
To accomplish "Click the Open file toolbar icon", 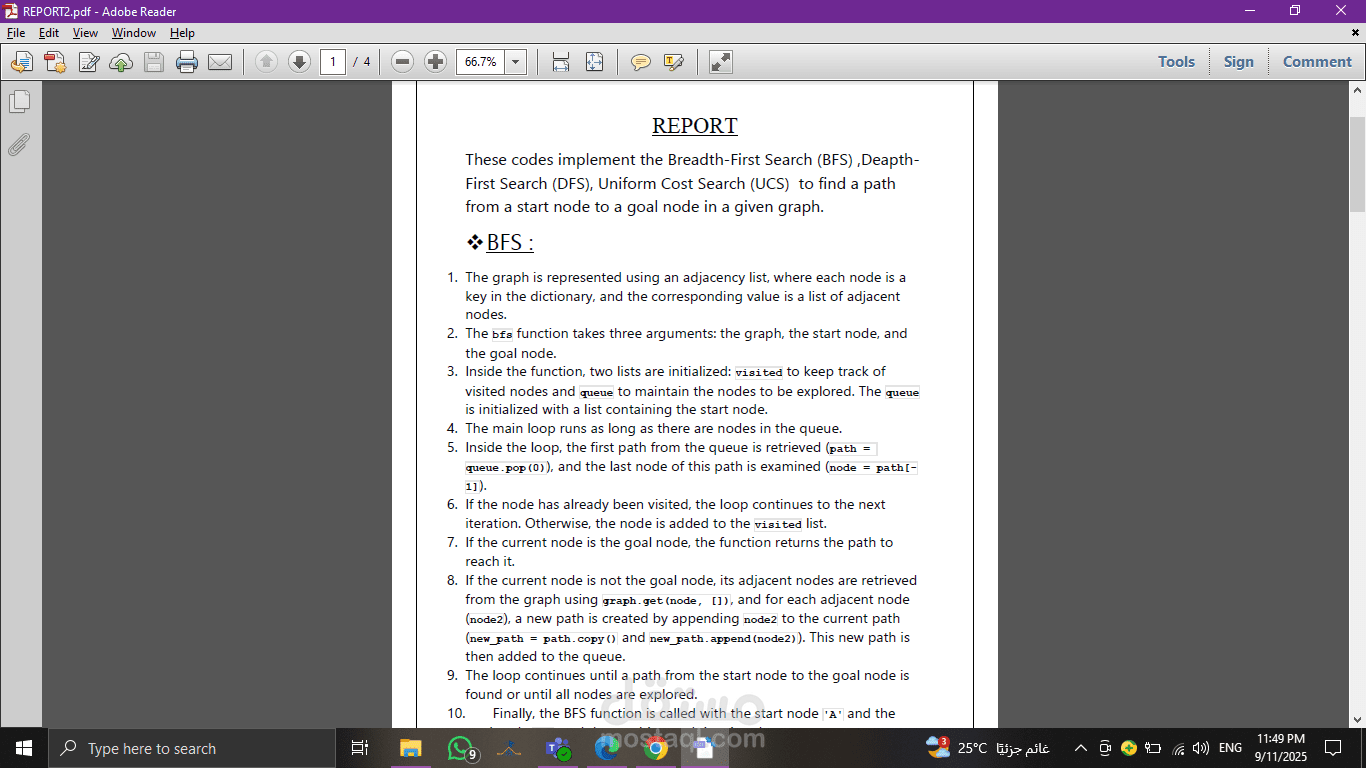I will point(21,62).
